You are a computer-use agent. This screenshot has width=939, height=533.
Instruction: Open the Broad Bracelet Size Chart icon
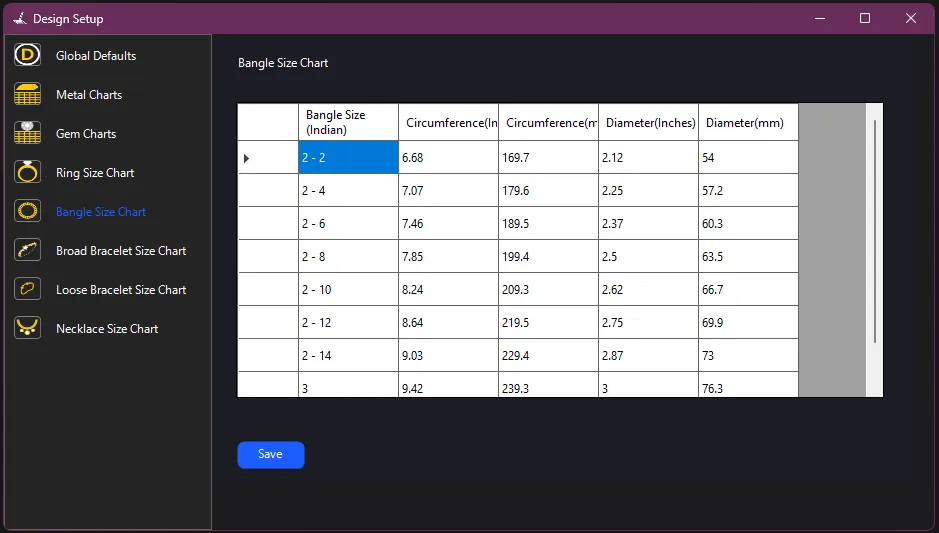27,251
